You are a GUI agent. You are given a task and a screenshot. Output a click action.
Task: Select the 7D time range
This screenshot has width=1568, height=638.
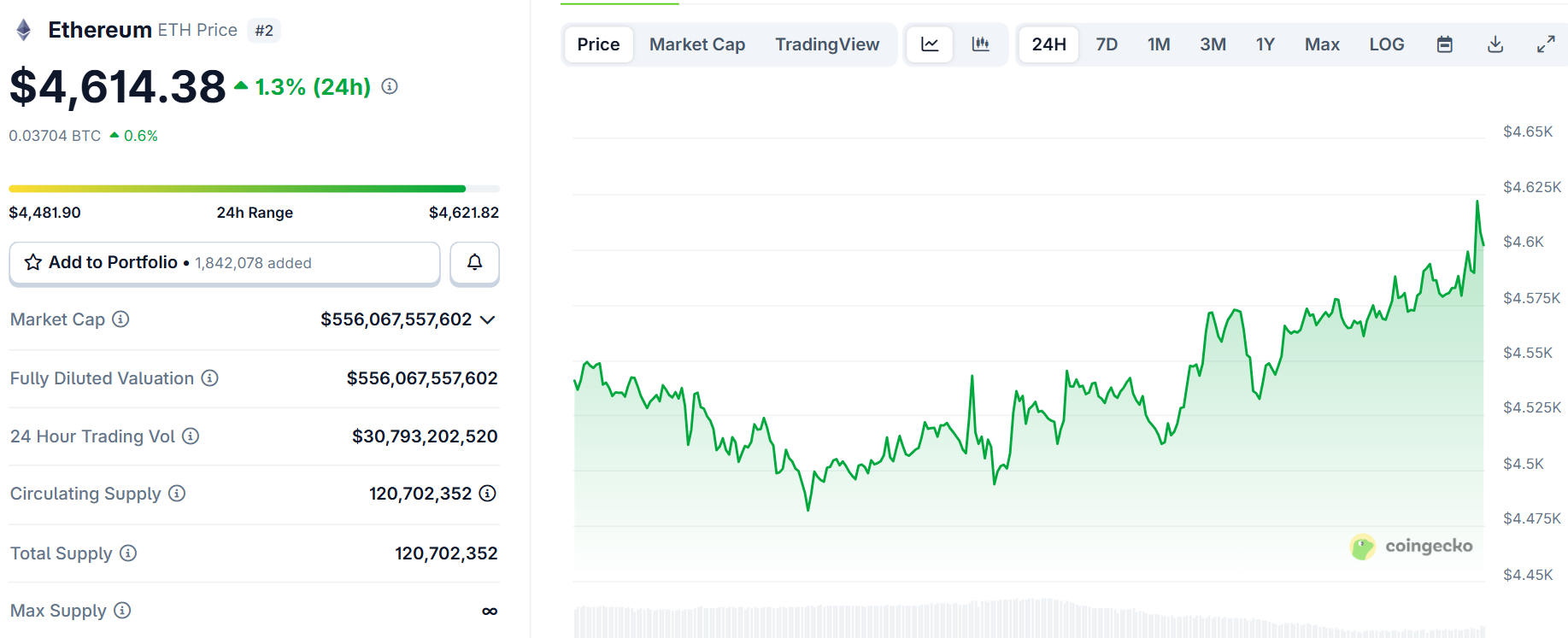(1107, 44)
